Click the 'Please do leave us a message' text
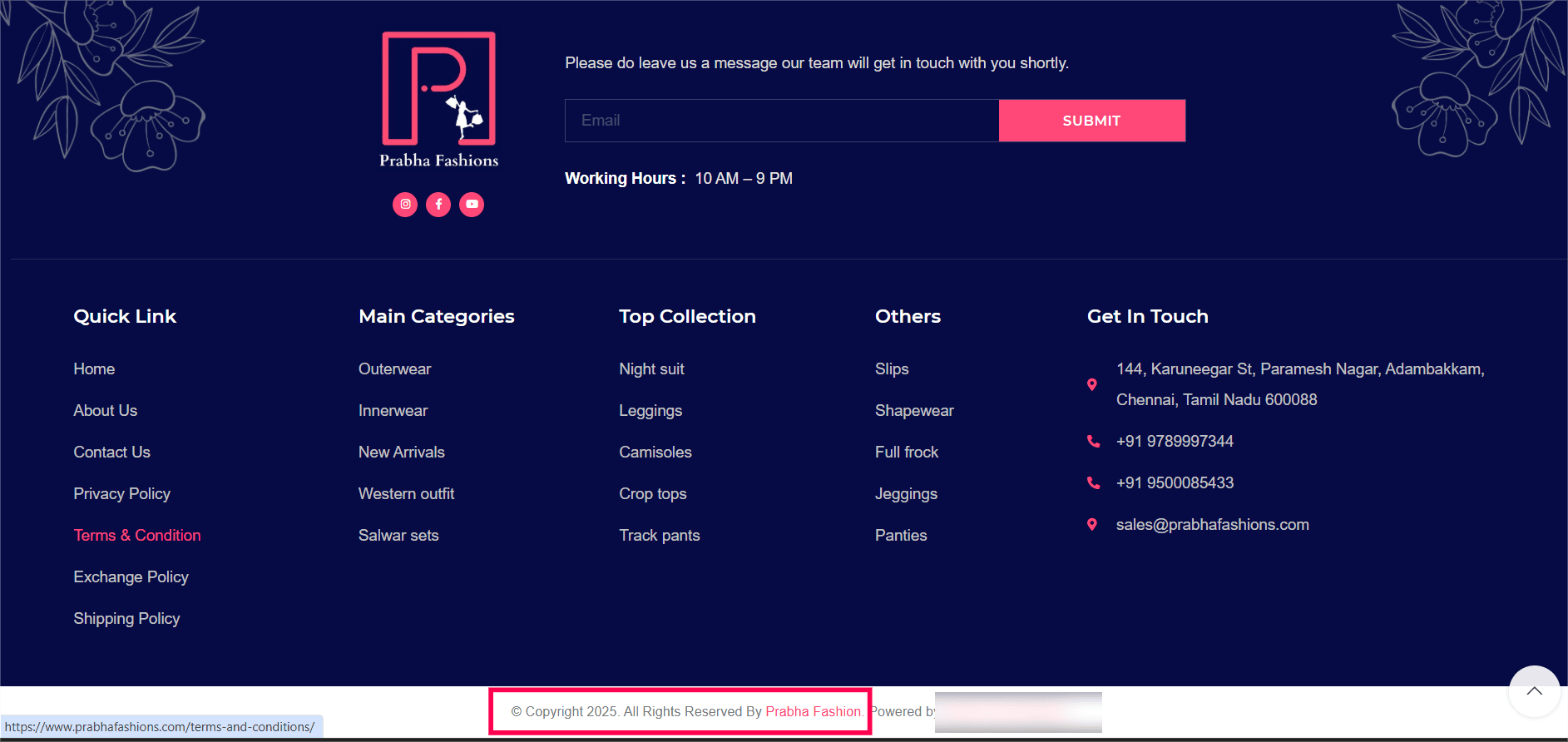1568x742 pixels. click(x=817, y=63)
